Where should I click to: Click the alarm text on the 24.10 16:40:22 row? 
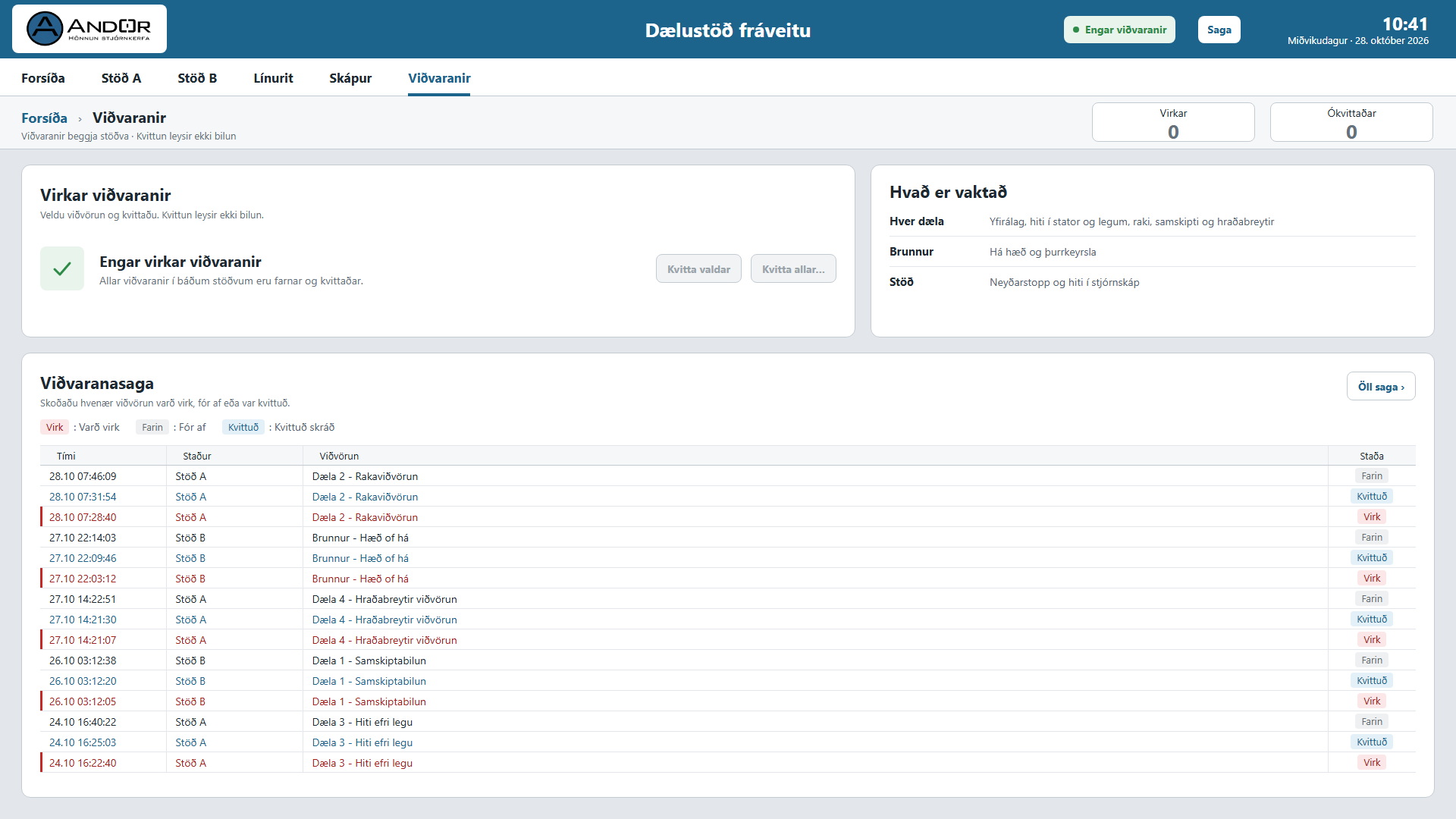tap(362, 722)
